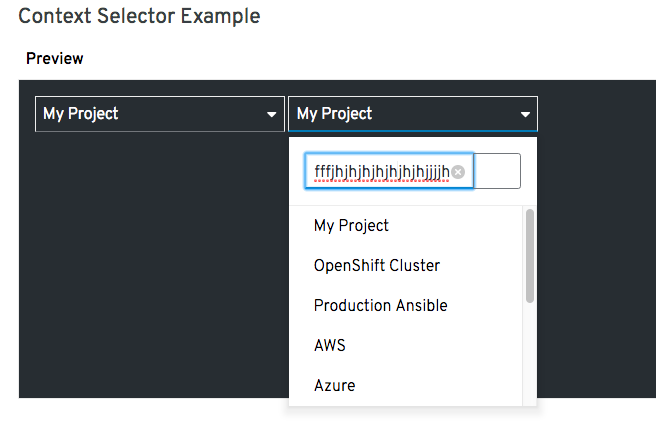Click the dropdown list's vertical scrollbar thumb
Screen dimensions: 656x429
pyautogui.click(x=529, y=255)
